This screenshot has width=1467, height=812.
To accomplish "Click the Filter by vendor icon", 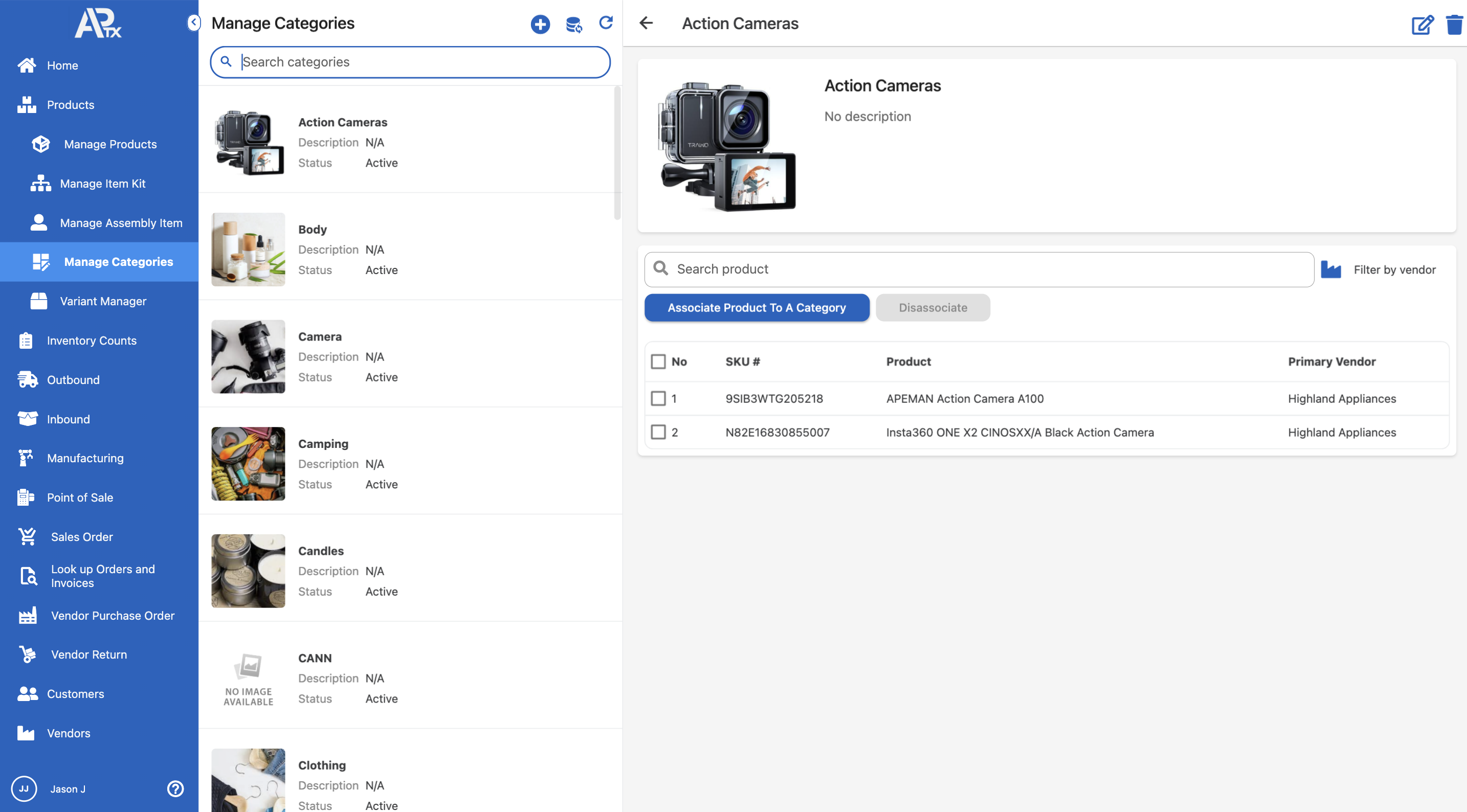I will (1331, 269).
